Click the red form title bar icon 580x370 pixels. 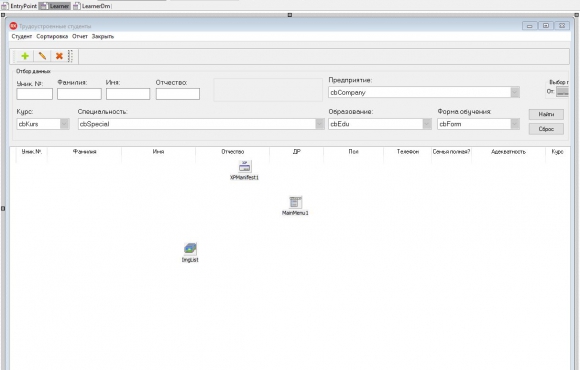click(x=14, y=26)
